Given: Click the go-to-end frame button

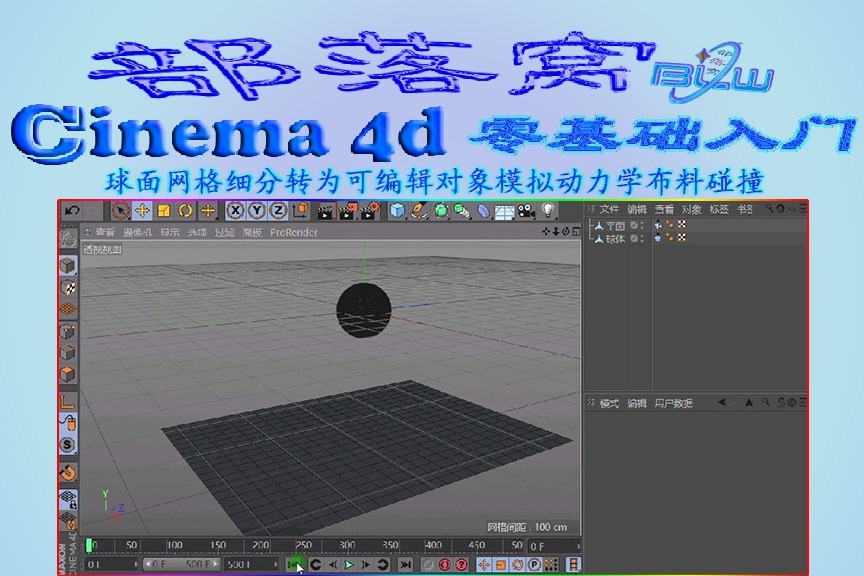Looking at the screenshot, I should [x=406, y=566].
